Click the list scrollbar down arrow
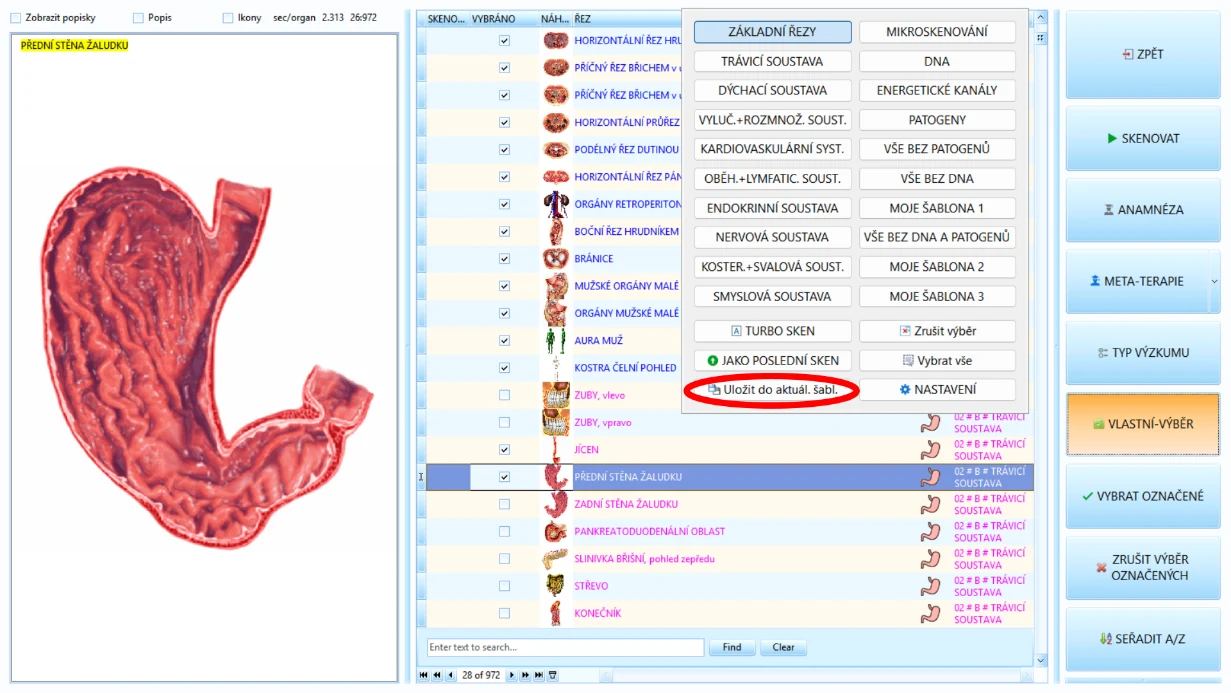The height and width of the screenshot is (693, 1231). pyautogui.click(x=1041, y=661)
